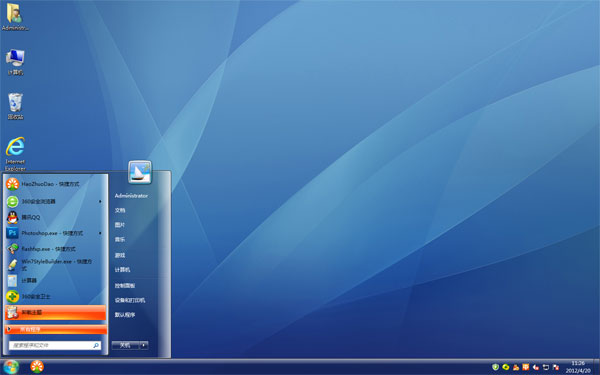This screenshot has width=600, height=375.
Task: Open Photoshop.exe shortcut in Start menu
Action: click(55, 233)
